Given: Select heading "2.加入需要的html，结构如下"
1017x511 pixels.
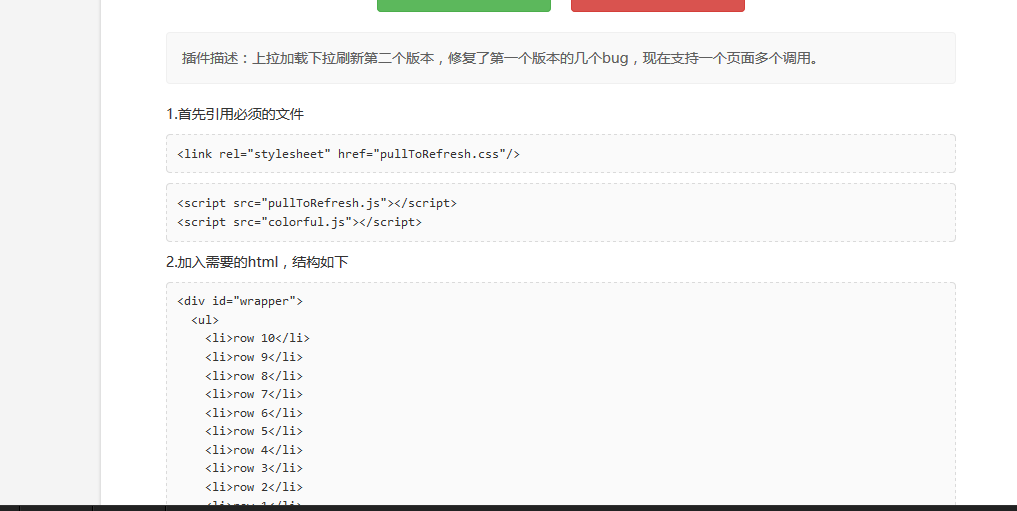Looking at the screenshot, I should tap(257, 262).
